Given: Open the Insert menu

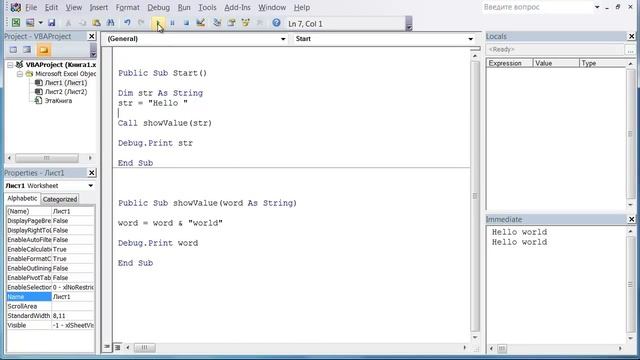Looking at the screenshot, I should 98,7.
